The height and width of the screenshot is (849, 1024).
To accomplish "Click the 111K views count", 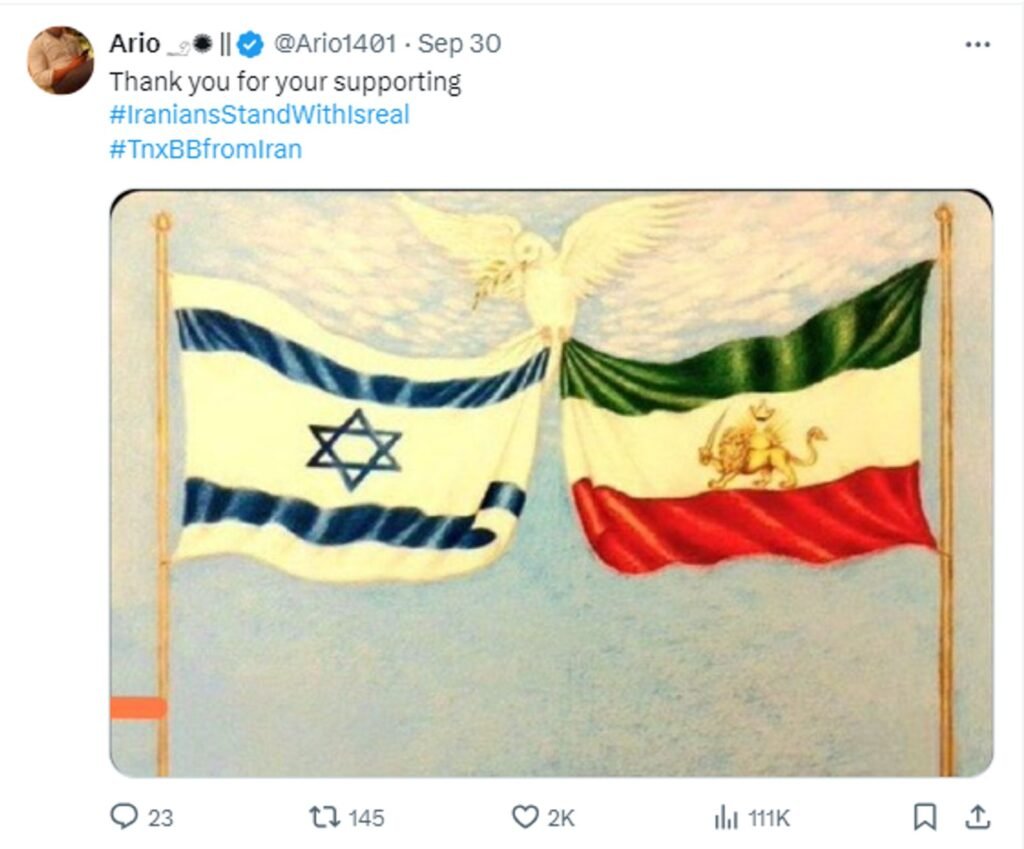I will point(769,818).
